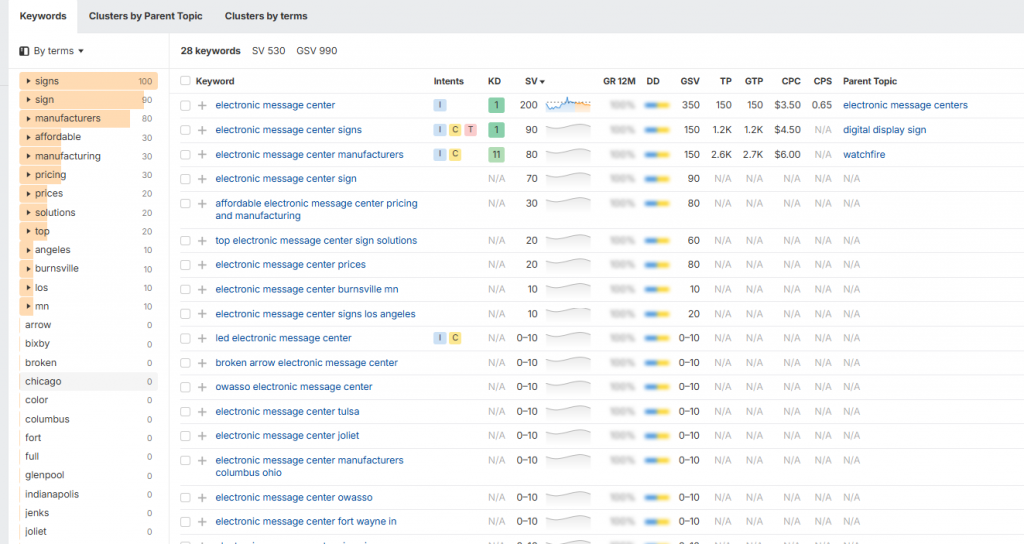Click the C intent badge for electronic message center manufacturers

455,155
